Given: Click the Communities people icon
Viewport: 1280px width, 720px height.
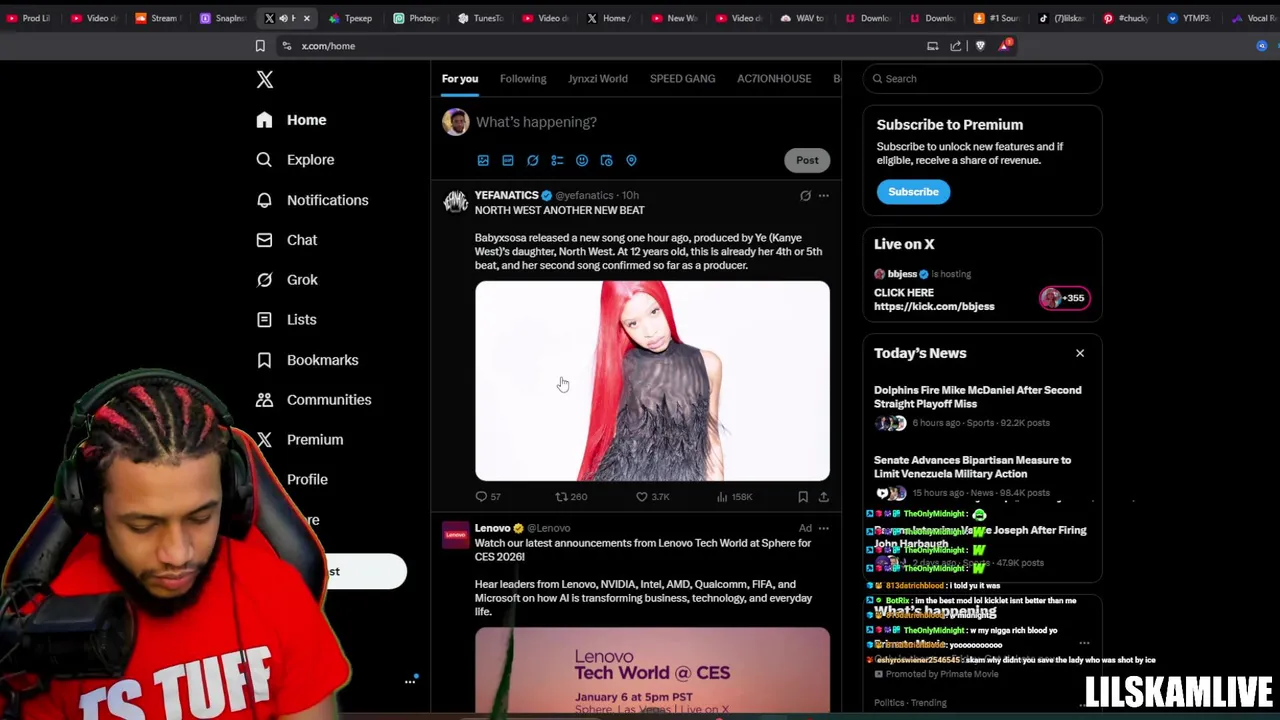Looking at the screenshot, I should click(264, 400).
